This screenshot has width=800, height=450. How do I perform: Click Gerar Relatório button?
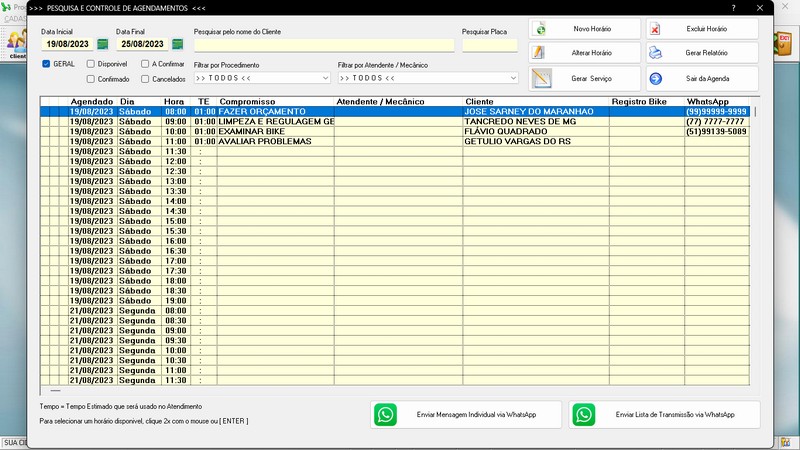pos(702,53)
